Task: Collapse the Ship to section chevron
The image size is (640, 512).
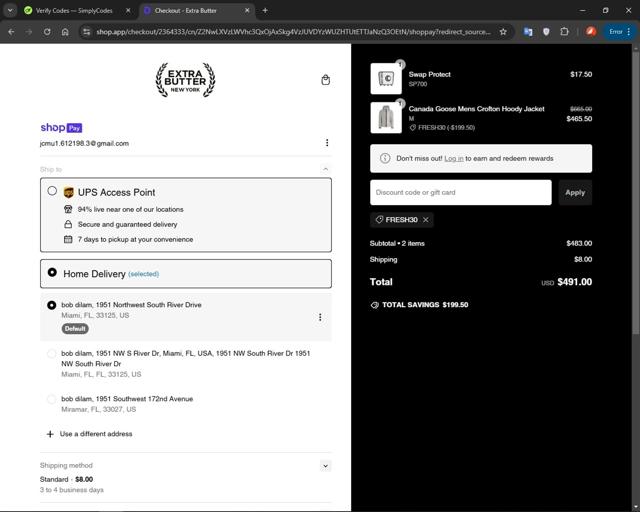Action: (x=325, y=169)
